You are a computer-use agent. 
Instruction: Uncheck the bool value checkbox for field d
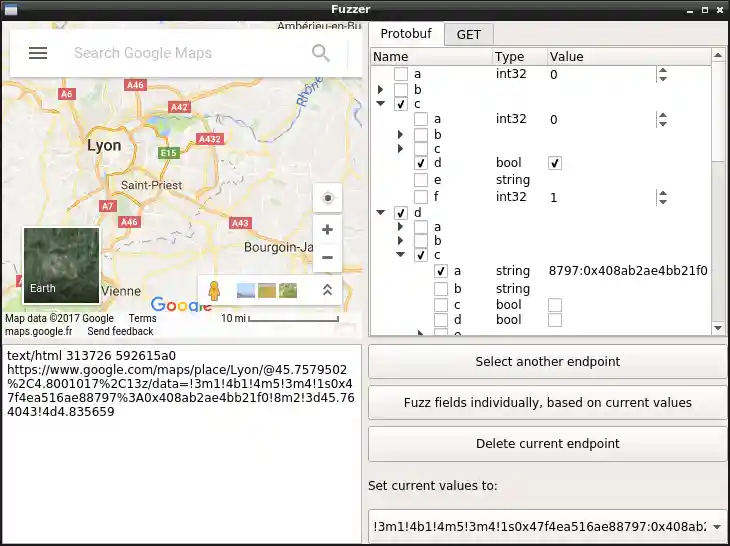555,163
